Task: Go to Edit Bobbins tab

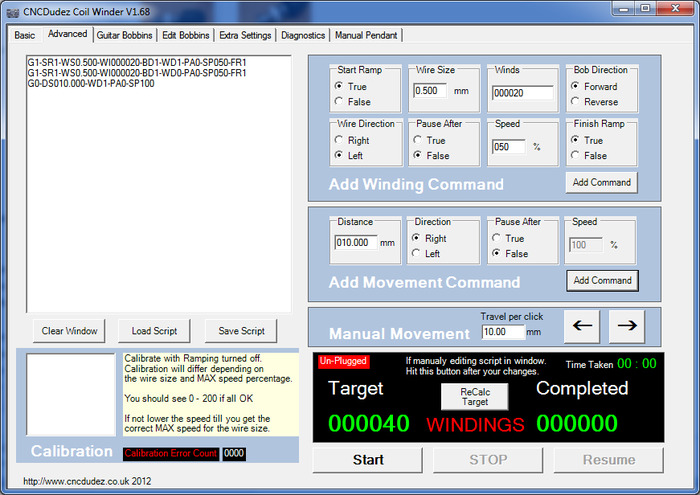Action: pyautogui.click(x=185, y=35)
